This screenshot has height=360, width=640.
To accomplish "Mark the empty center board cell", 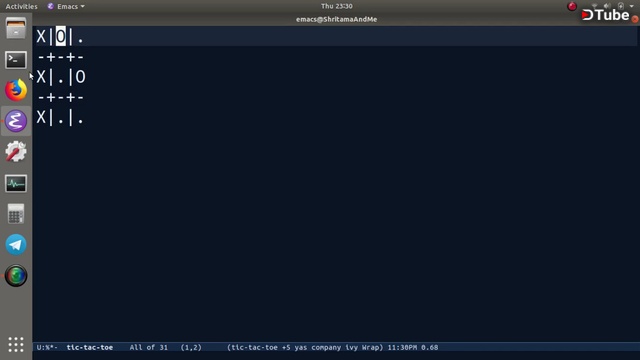I will [60, 77].
